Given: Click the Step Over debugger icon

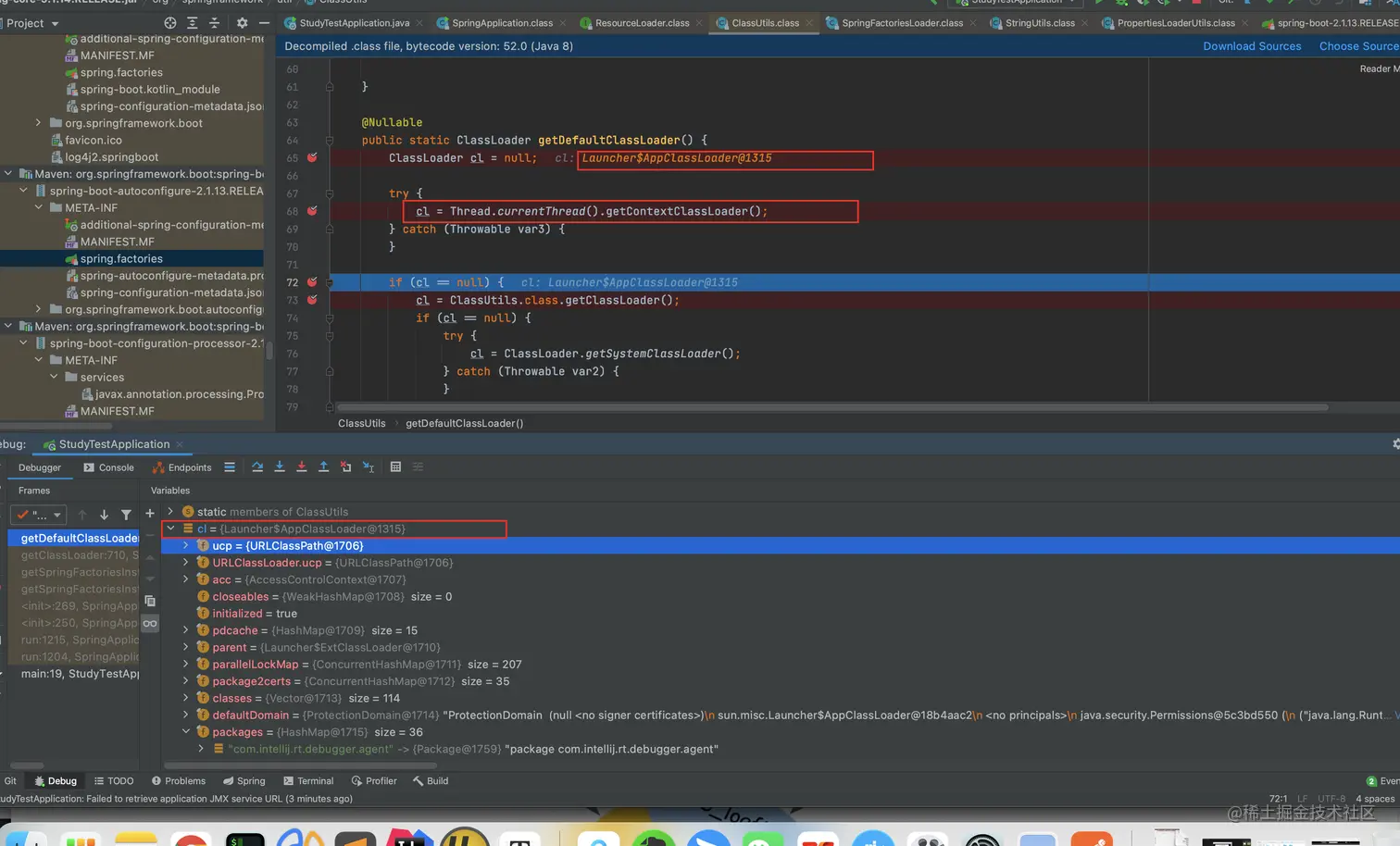Looking at the screenshot, I should tap(257, 467).
